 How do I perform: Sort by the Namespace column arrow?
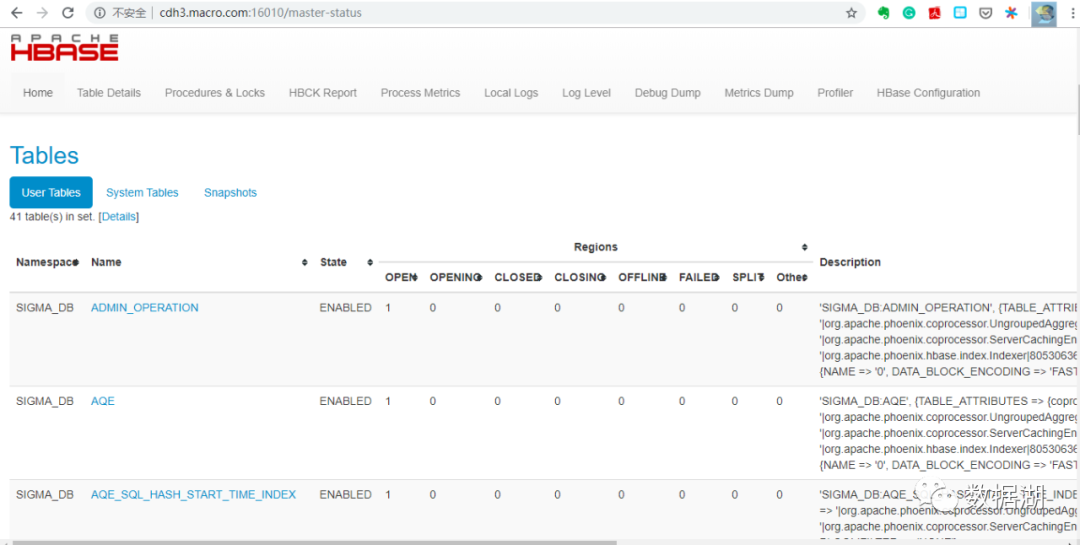coord(76,263)
